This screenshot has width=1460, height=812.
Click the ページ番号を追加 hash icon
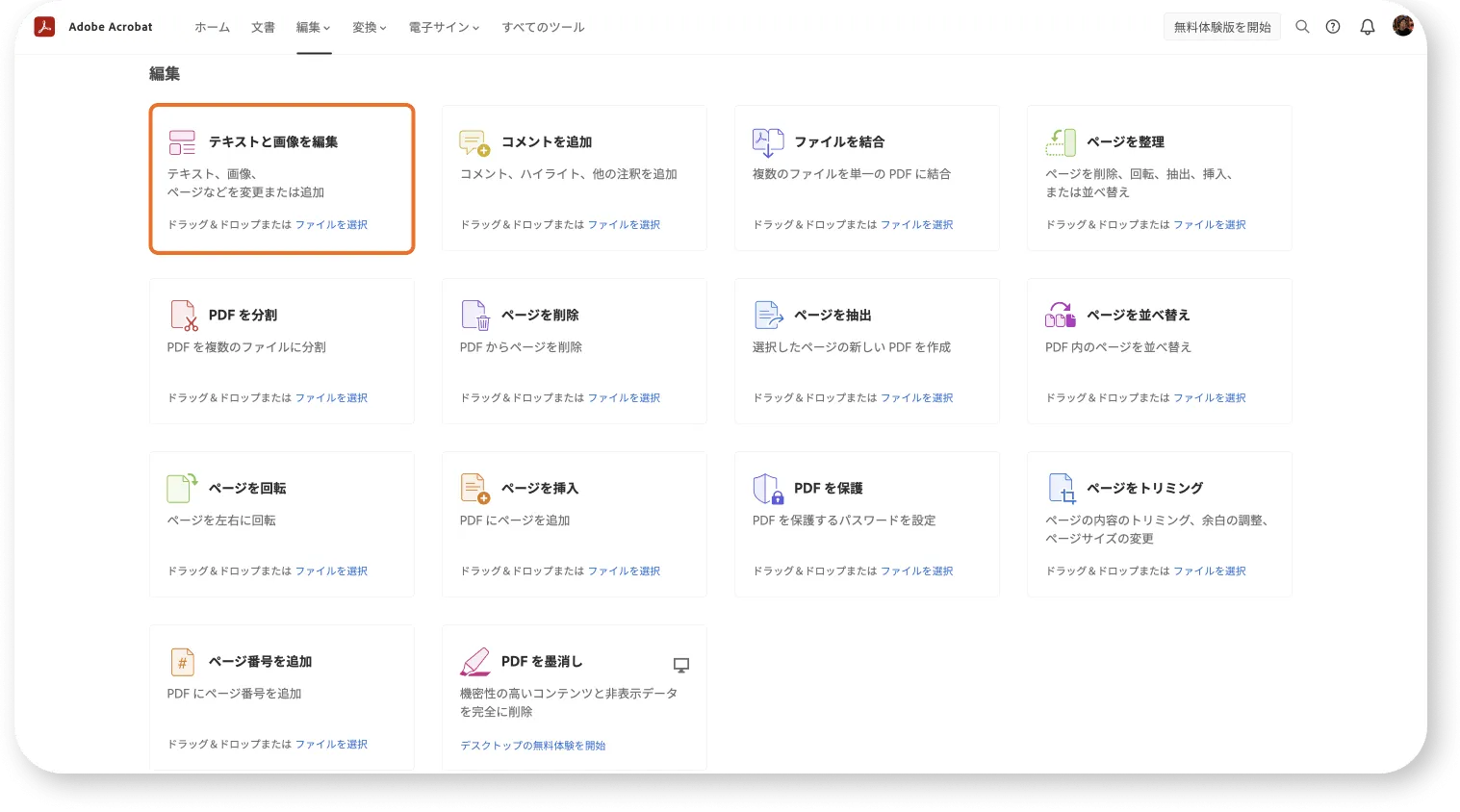coord(182,662)
